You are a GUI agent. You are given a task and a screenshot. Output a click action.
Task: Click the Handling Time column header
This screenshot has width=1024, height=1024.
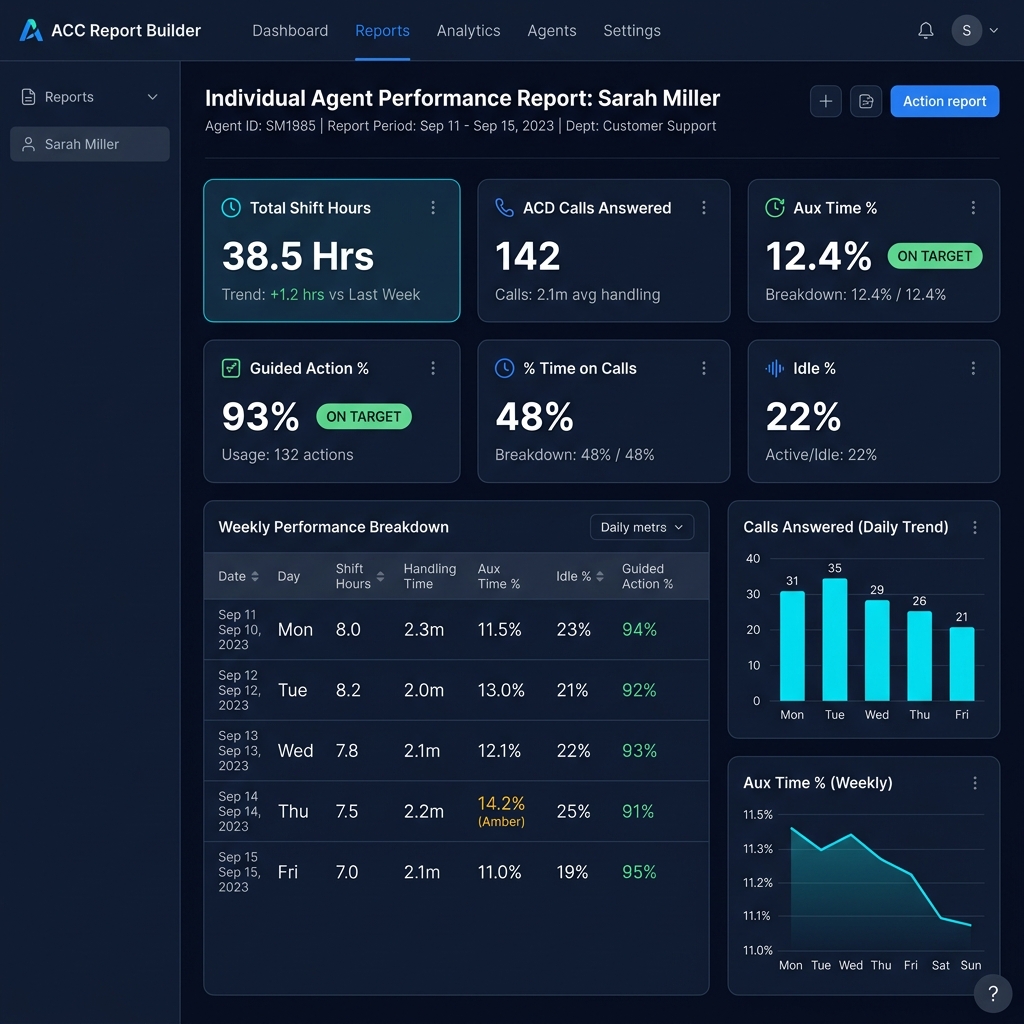coord(430,576)
